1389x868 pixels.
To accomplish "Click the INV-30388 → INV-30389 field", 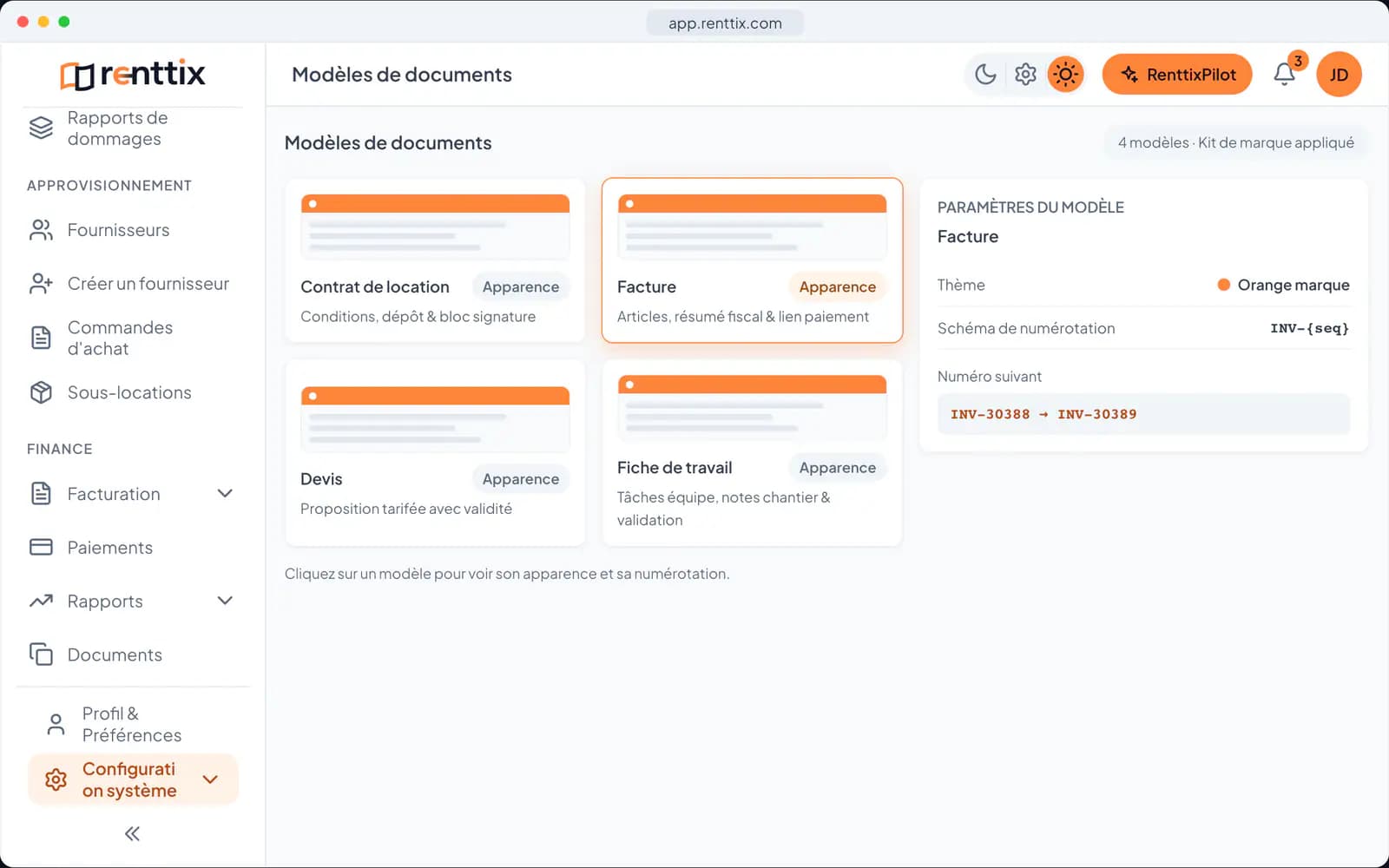I will click(1143, 414).
